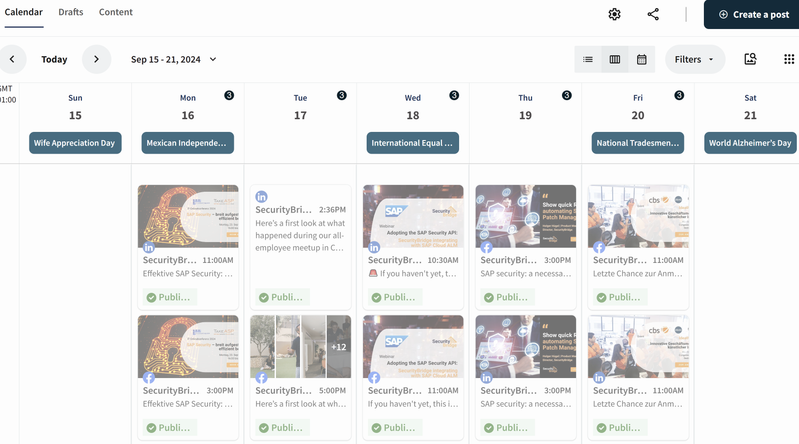The height and width of the screenshot is (444, 799).
Task: Click Facebook icon on Thursday top post
Action: pyautogui.click(x=487, y=248)
